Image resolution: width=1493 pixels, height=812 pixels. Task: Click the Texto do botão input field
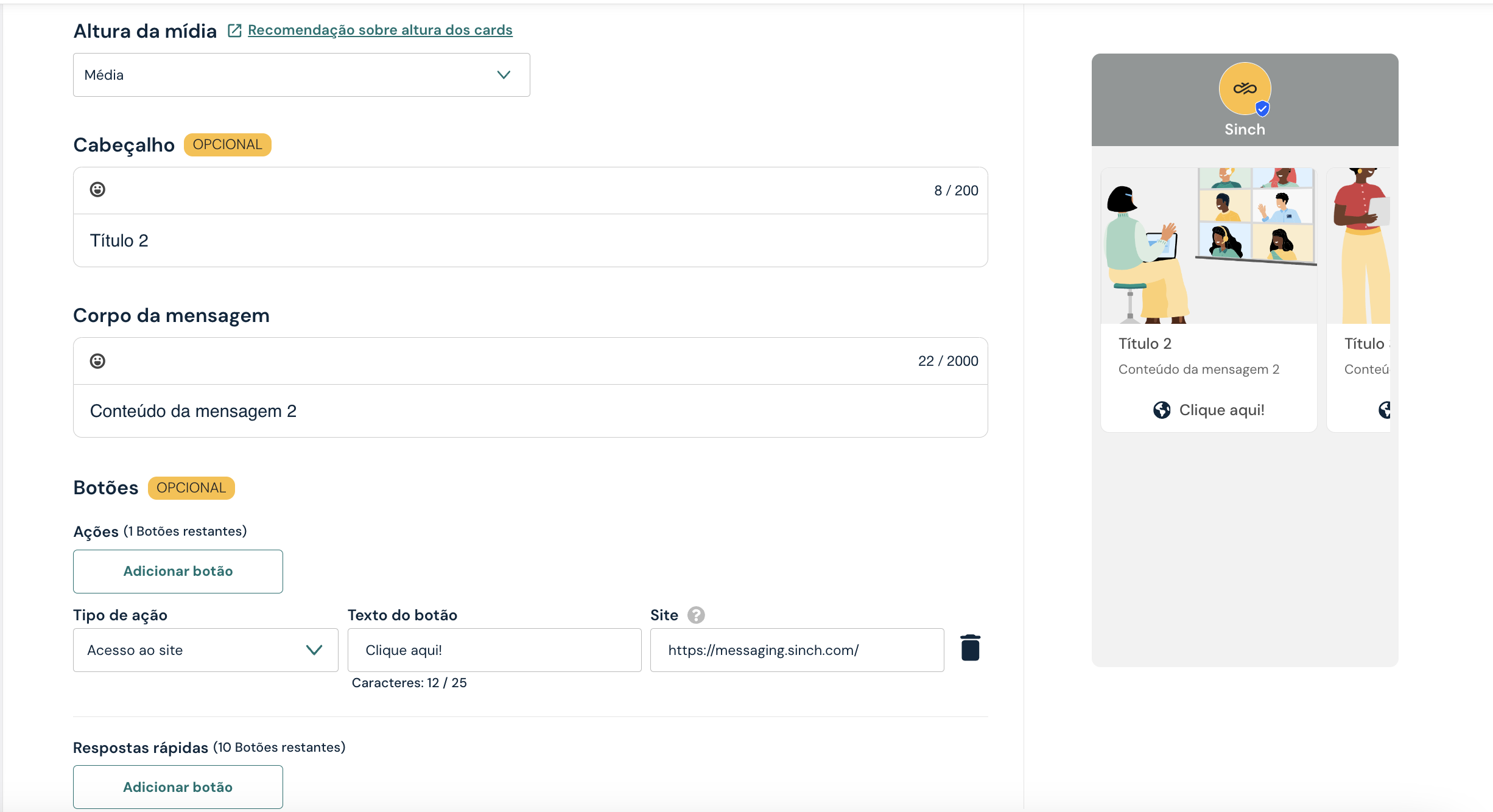coord(494,650)
